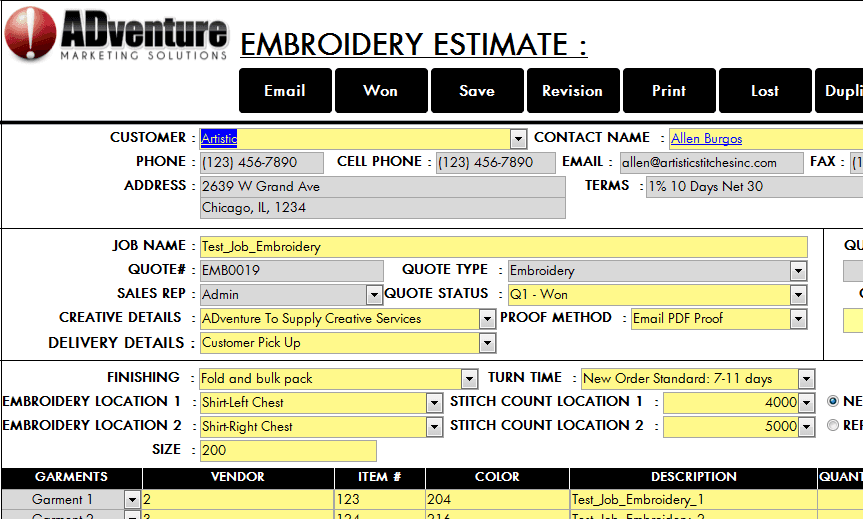This screenshot has width=863, height=519.
Task: Click the EMBROIDERY ESTIMATE title
Action: [414, 45]
